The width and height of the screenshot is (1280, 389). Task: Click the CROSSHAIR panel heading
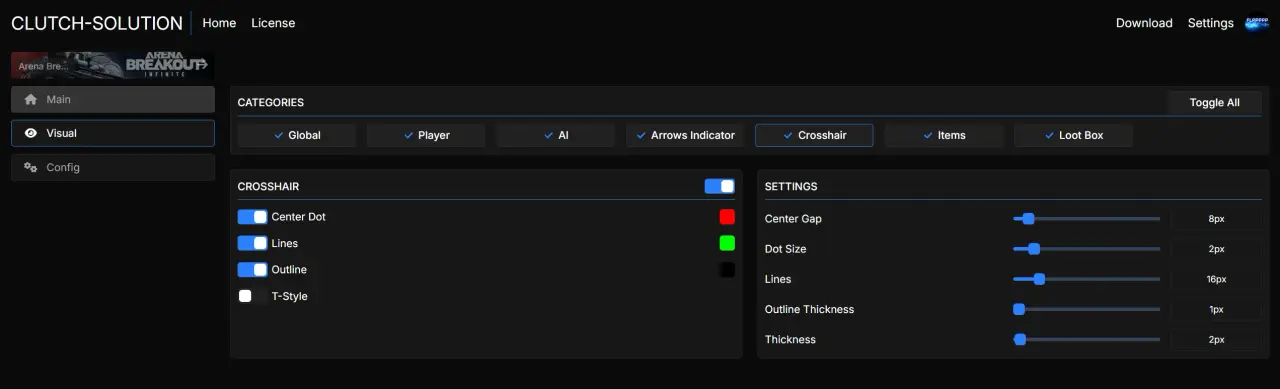click(268, 186)
